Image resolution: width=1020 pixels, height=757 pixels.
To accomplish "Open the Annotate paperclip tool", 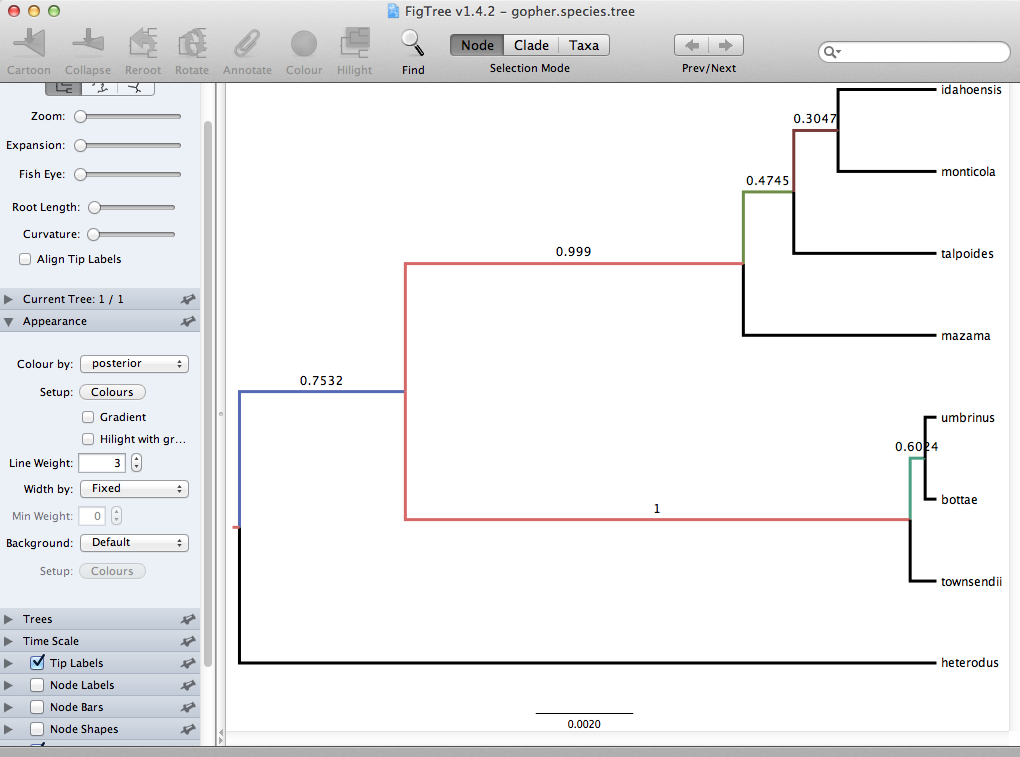I will [x=247, y=44].
